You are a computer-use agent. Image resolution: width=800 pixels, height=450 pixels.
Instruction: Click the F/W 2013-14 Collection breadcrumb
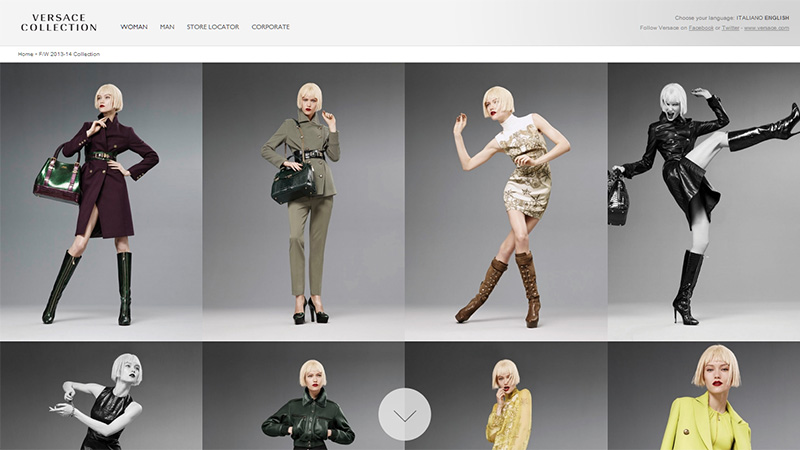(69, 54)
